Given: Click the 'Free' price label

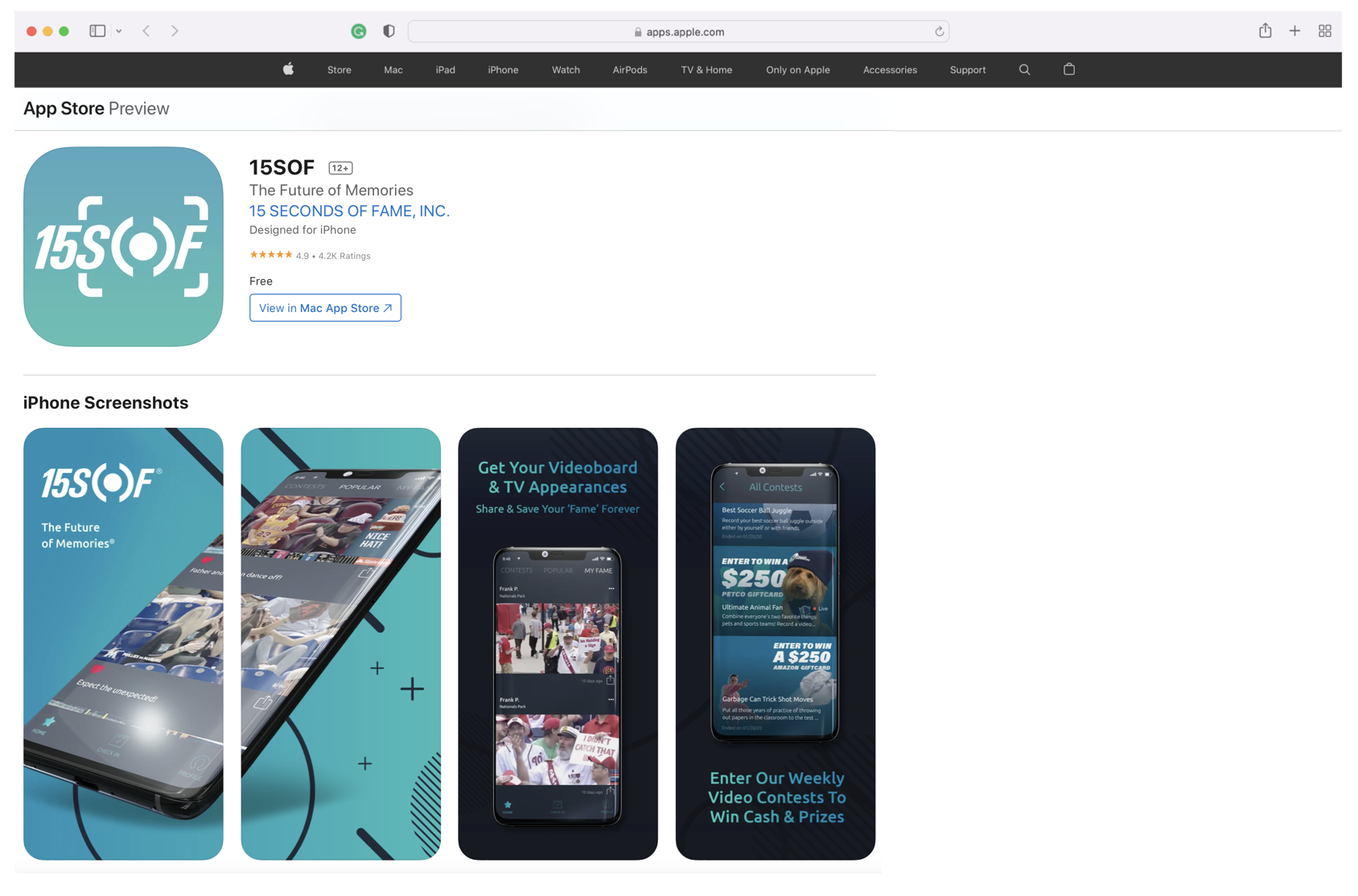Looking at the screenshot, I should (261, 281).
